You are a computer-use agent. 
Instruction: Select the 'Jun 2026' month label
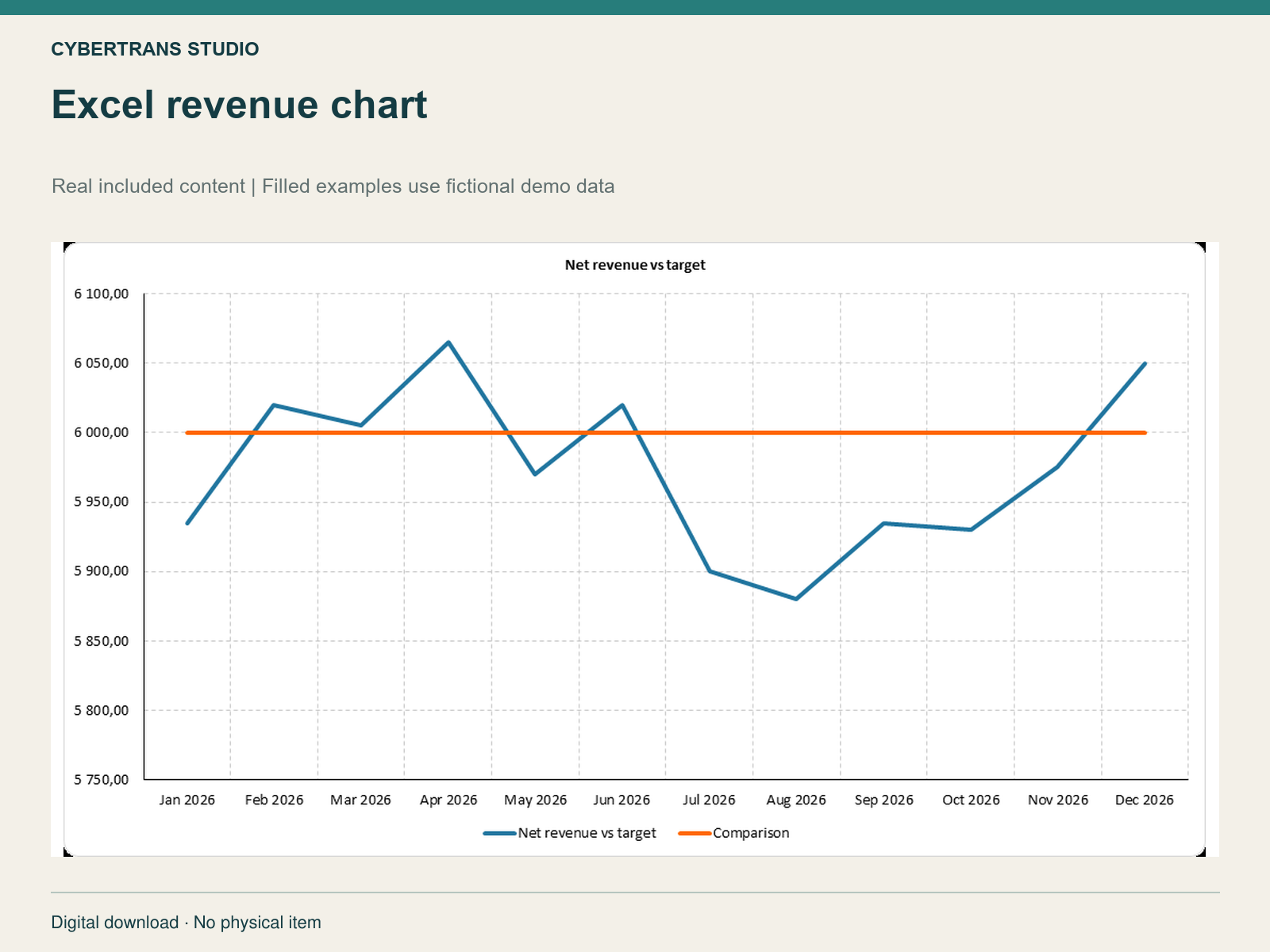[622, 800]
